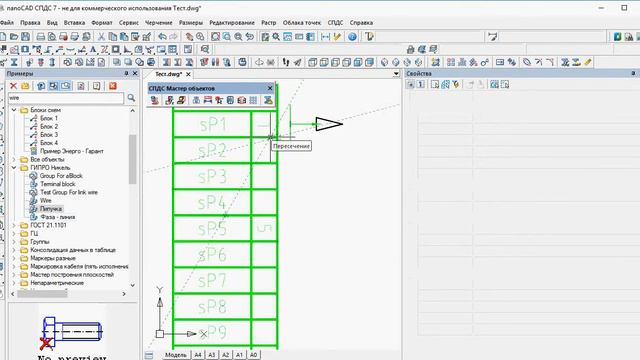Click the grid table icon in Мастер объектов toolbar
Viewport: 640px width, 360px height.
pyautogui.click(x=253, y=100)
